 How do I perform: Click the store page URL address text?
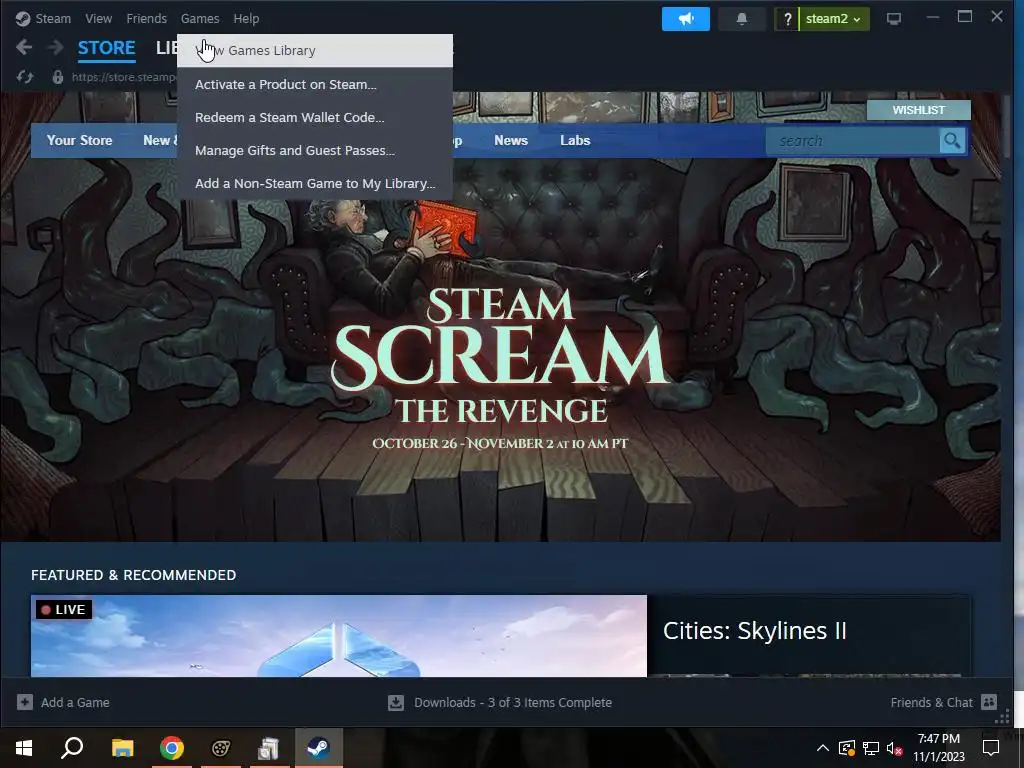click(123, 77)
